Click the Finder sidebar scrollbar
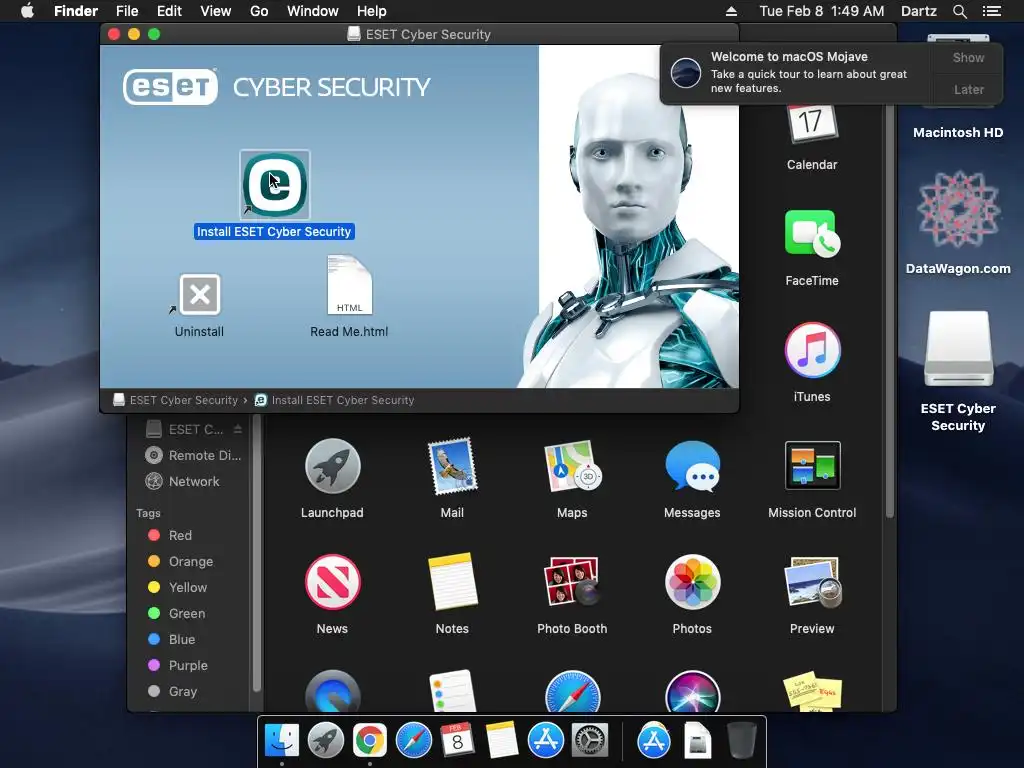 (x=257, y=555)
